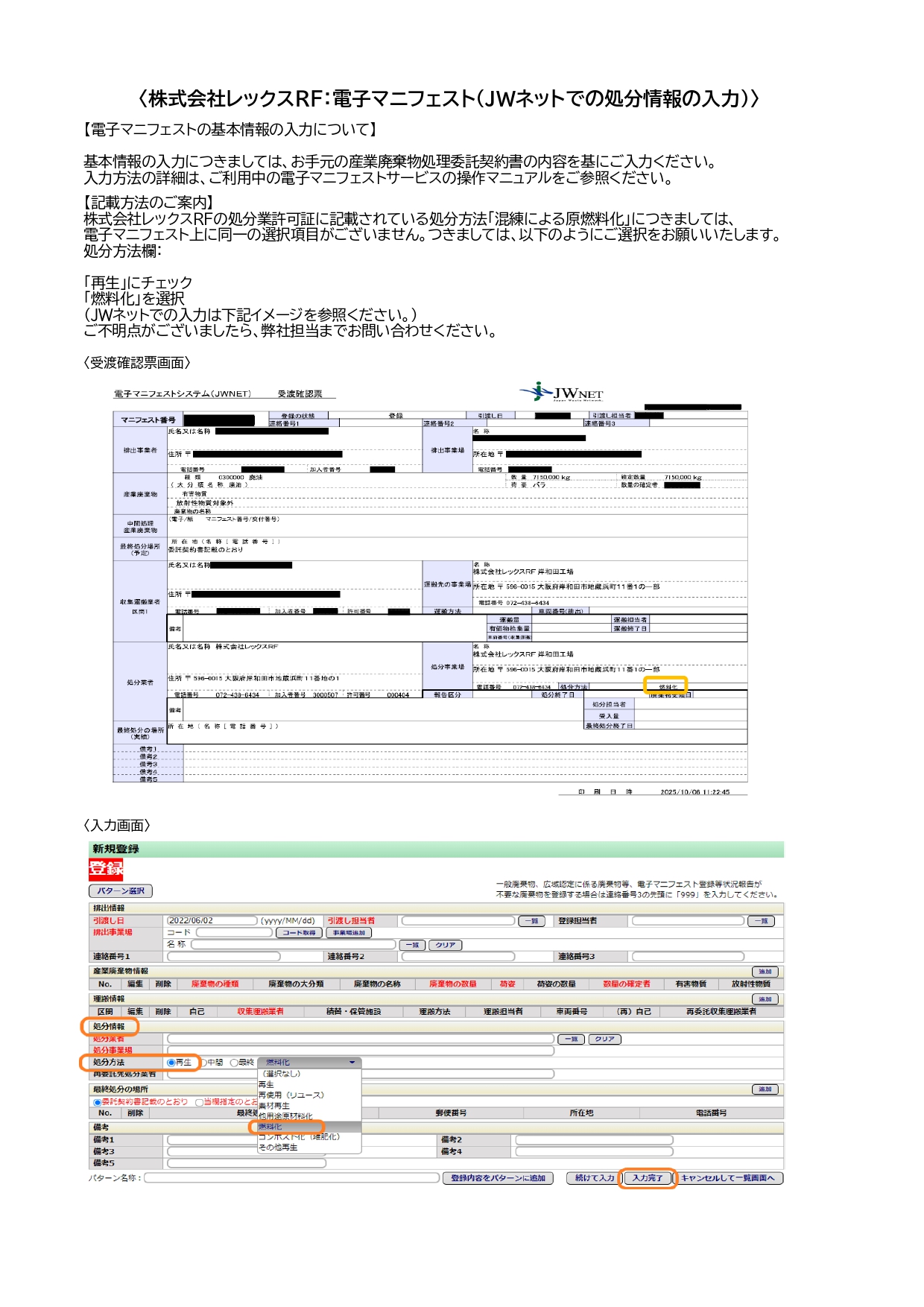The image size is (924, 1307).
Task: Open the 燃料化 disposal method dropdown
Action: coord(309,1063)
